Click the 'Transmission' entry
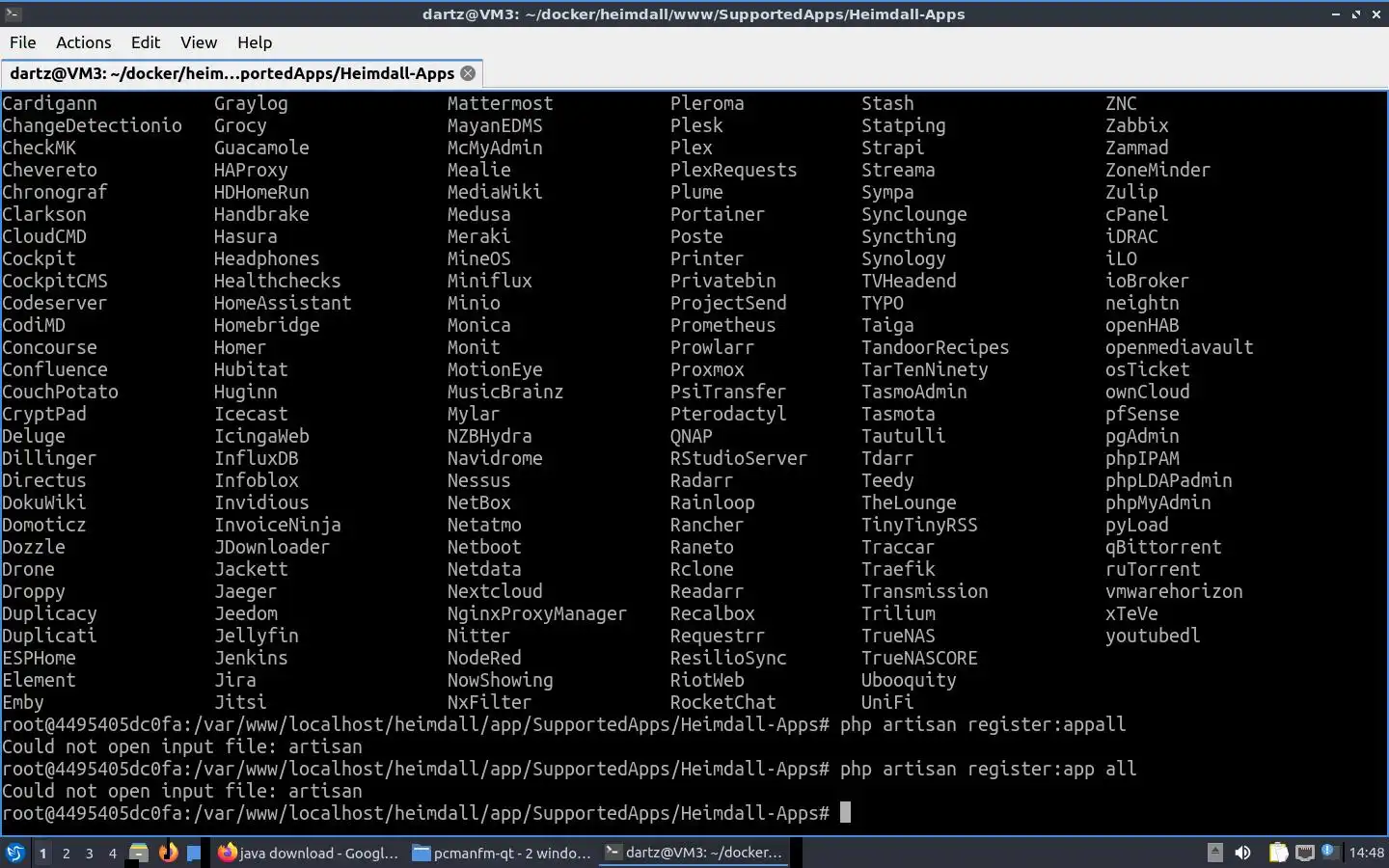Screen dimensions: 1389x868 pos(924,591)
